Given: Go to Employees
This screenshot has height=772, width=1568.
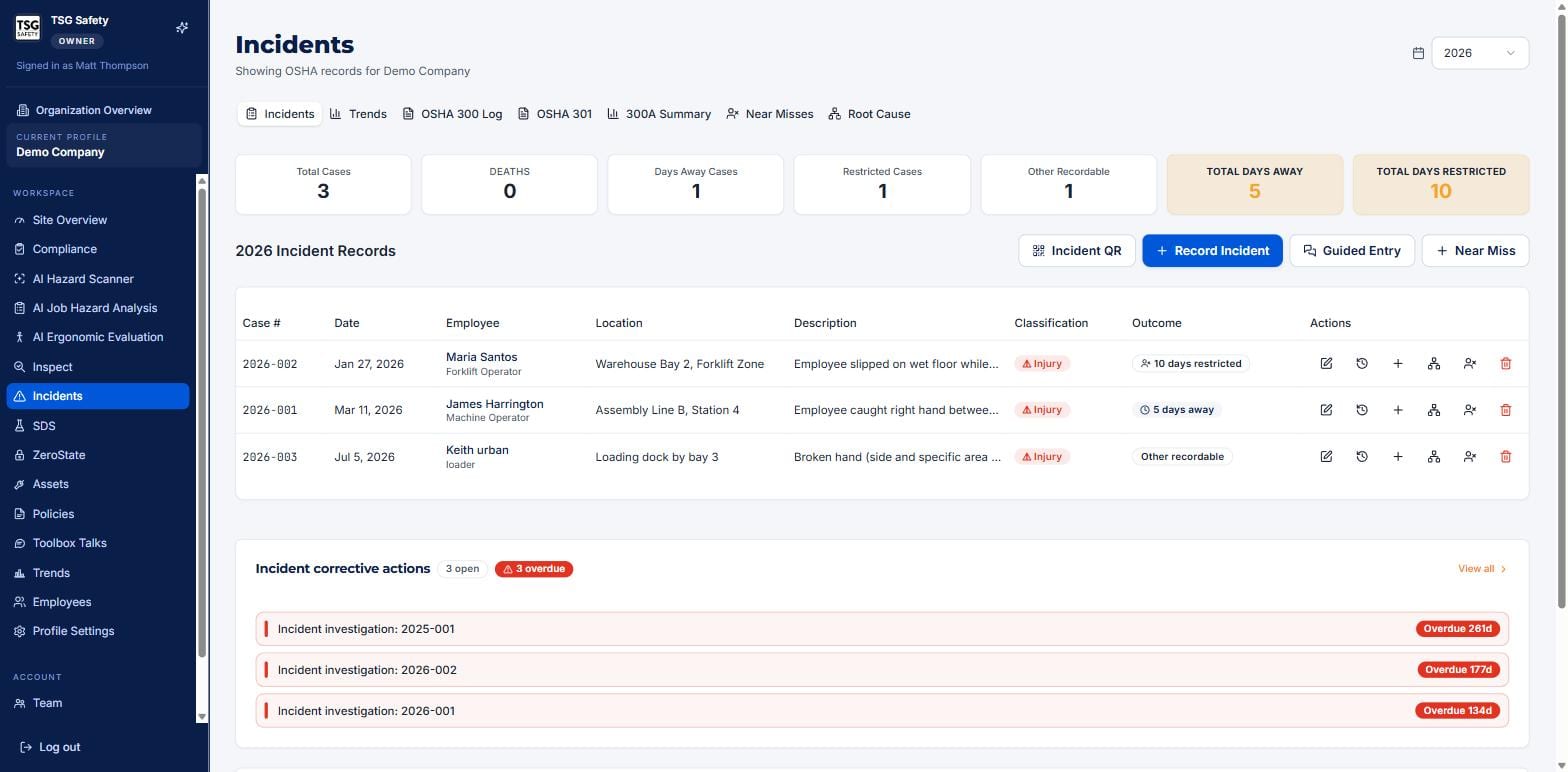Looking at the screenshot, I should [x=98, y=602].
